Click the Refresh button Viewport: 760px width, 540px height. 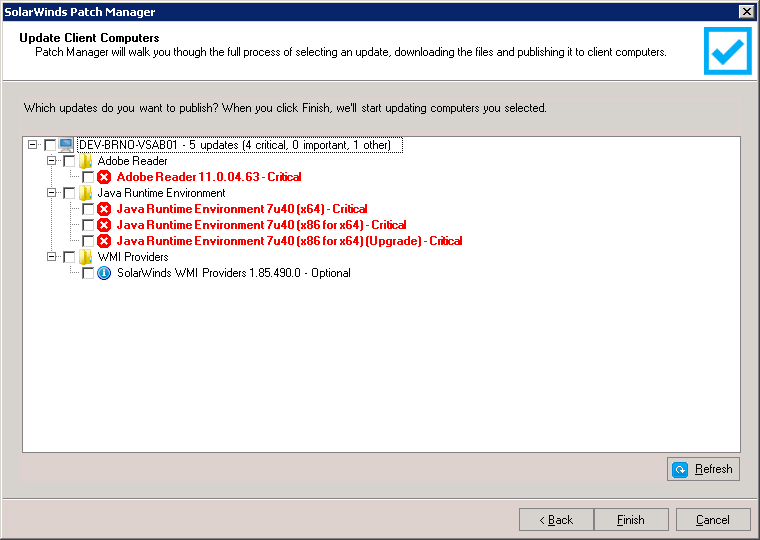[703, 469]
